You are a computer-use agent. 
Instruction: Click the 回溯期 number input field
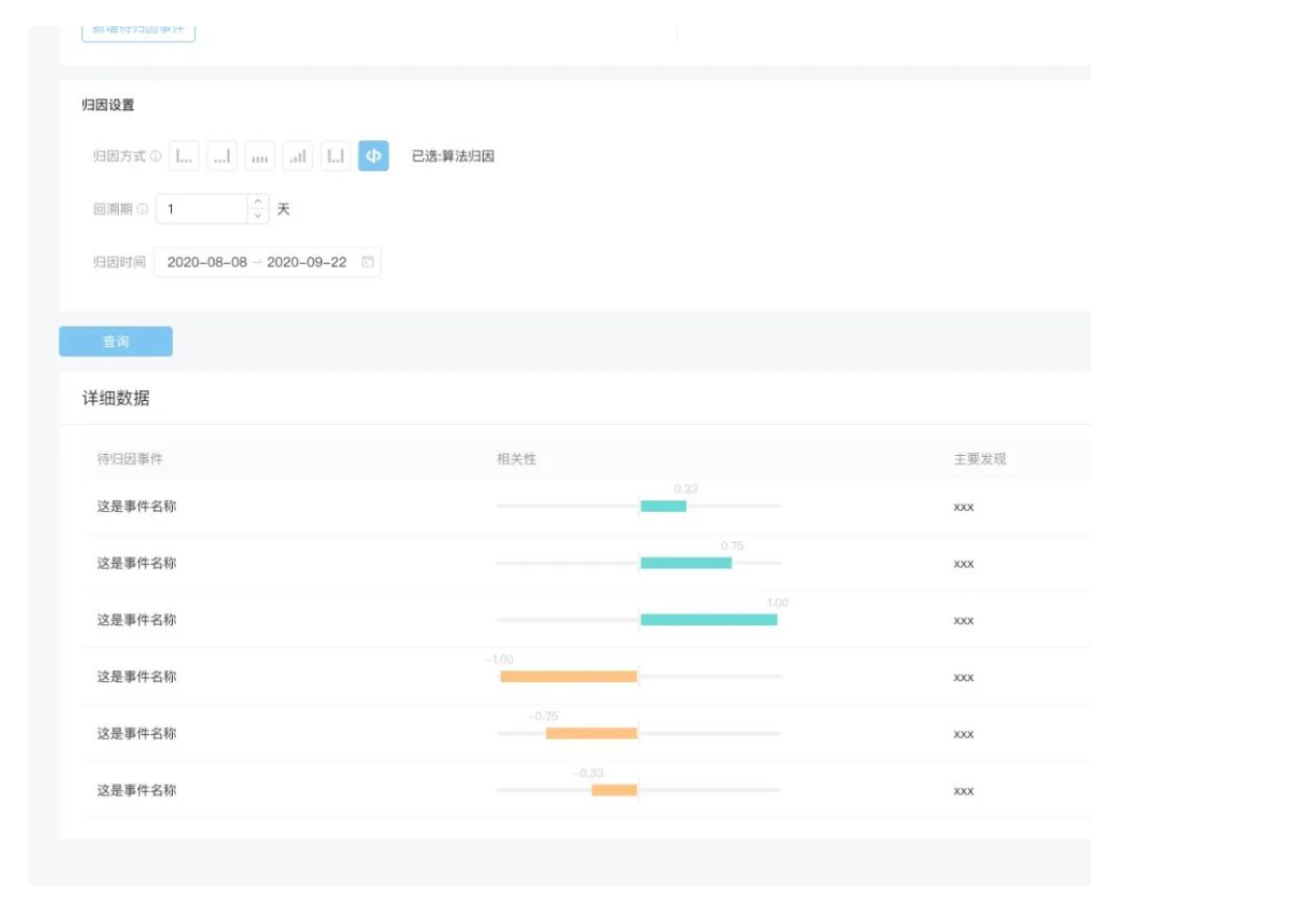203,210
